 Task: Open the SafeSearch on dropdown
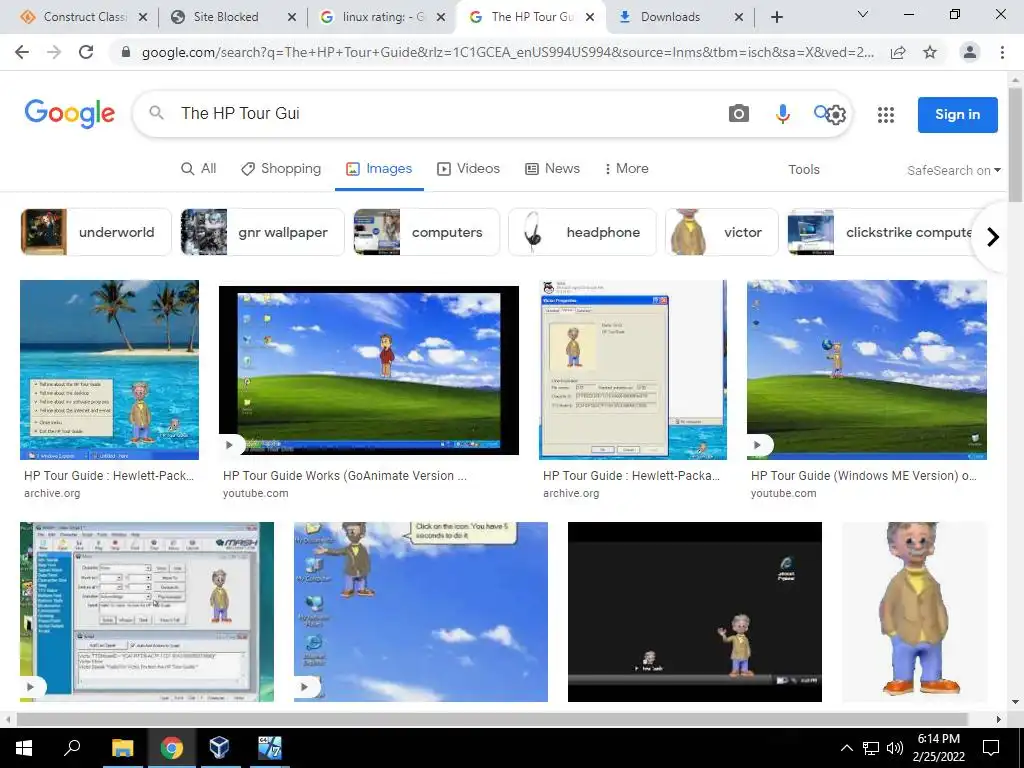pyautogui.click(x=953, y=170)
